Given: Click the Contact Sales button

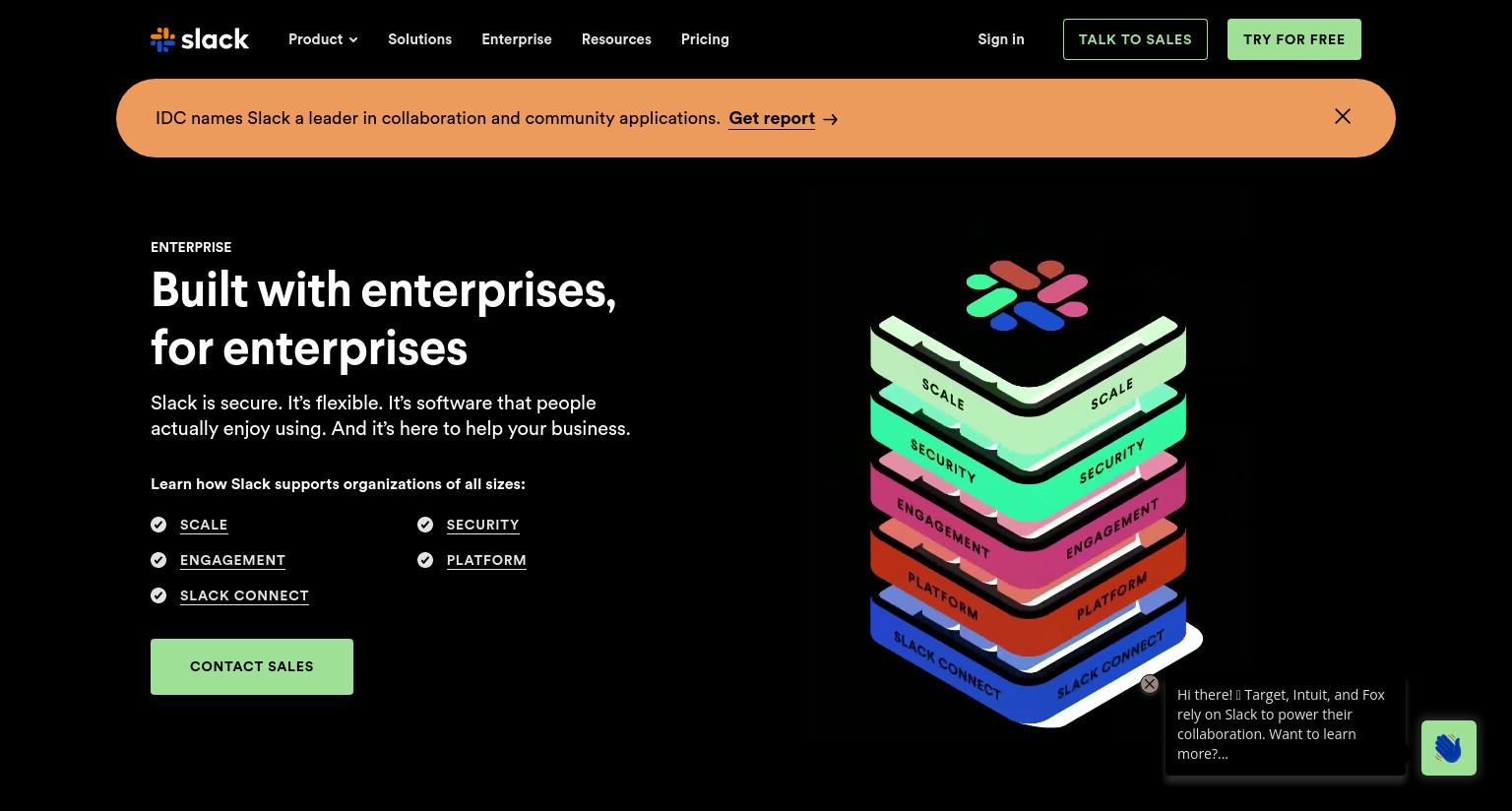Looking at the screenshot, I should pos(252,666).
